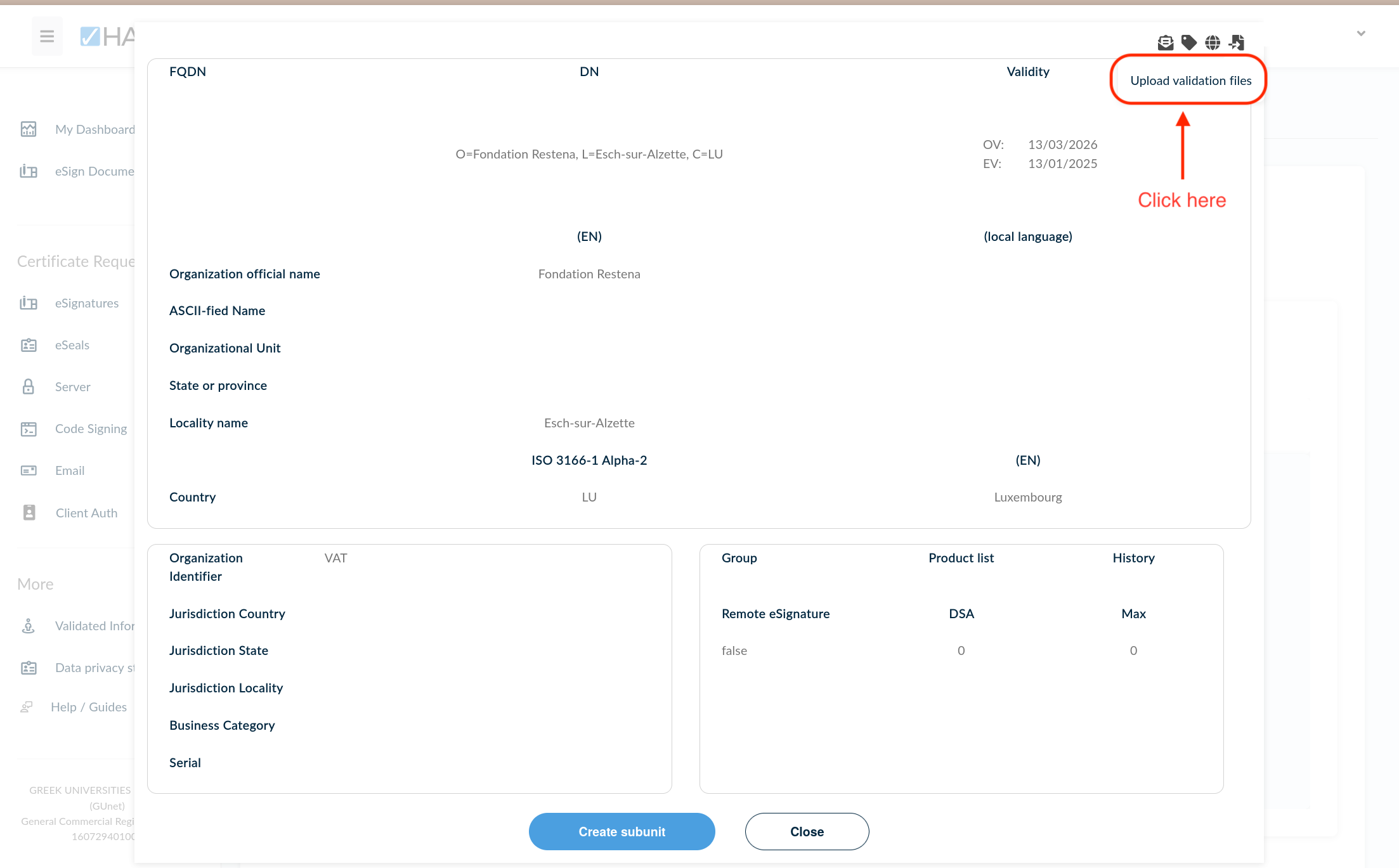This screenshot has width=1399, height=868.
Task: Expand the top-right chevron dropdown
Action: click(1361, 34)
